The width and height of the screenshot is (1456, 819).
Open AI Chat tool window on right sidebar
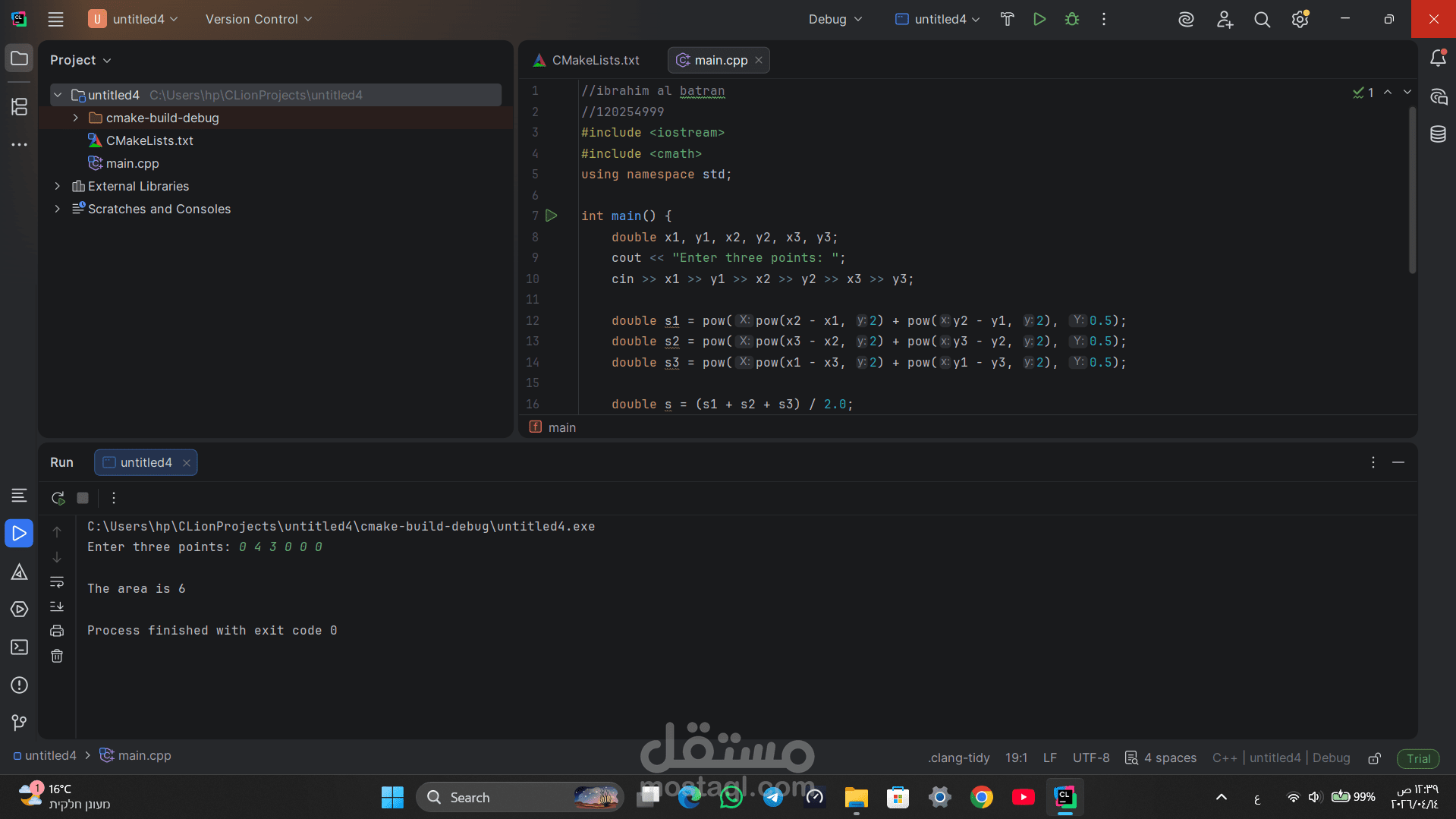coord(1438,96)
